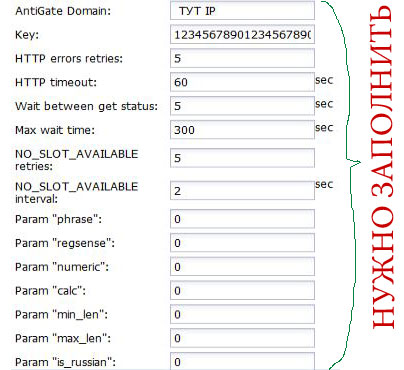Select the Param "calc" input field

(x=242, y=290)
